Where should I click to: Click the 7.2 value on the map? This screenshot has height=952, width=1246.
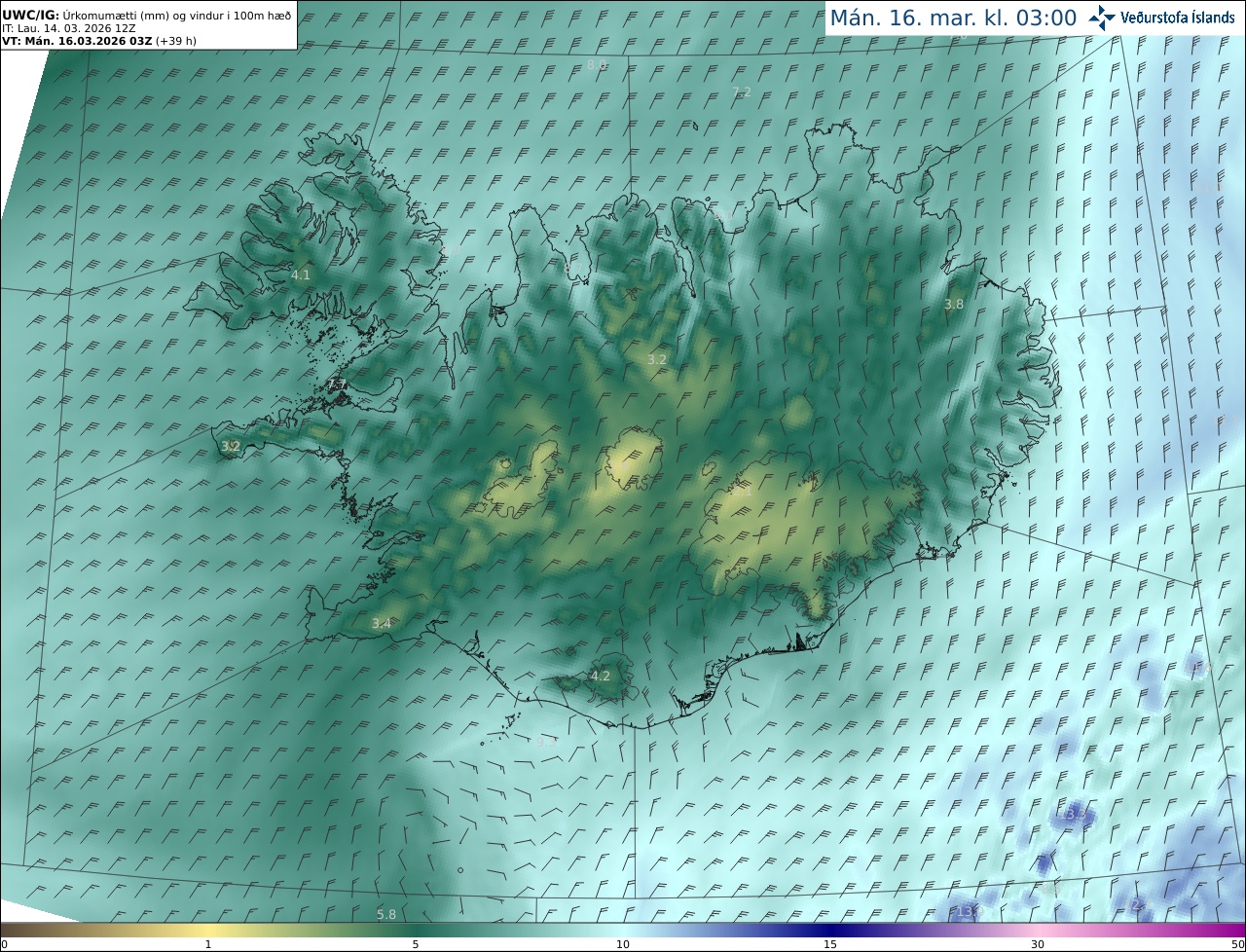(742, 92)
